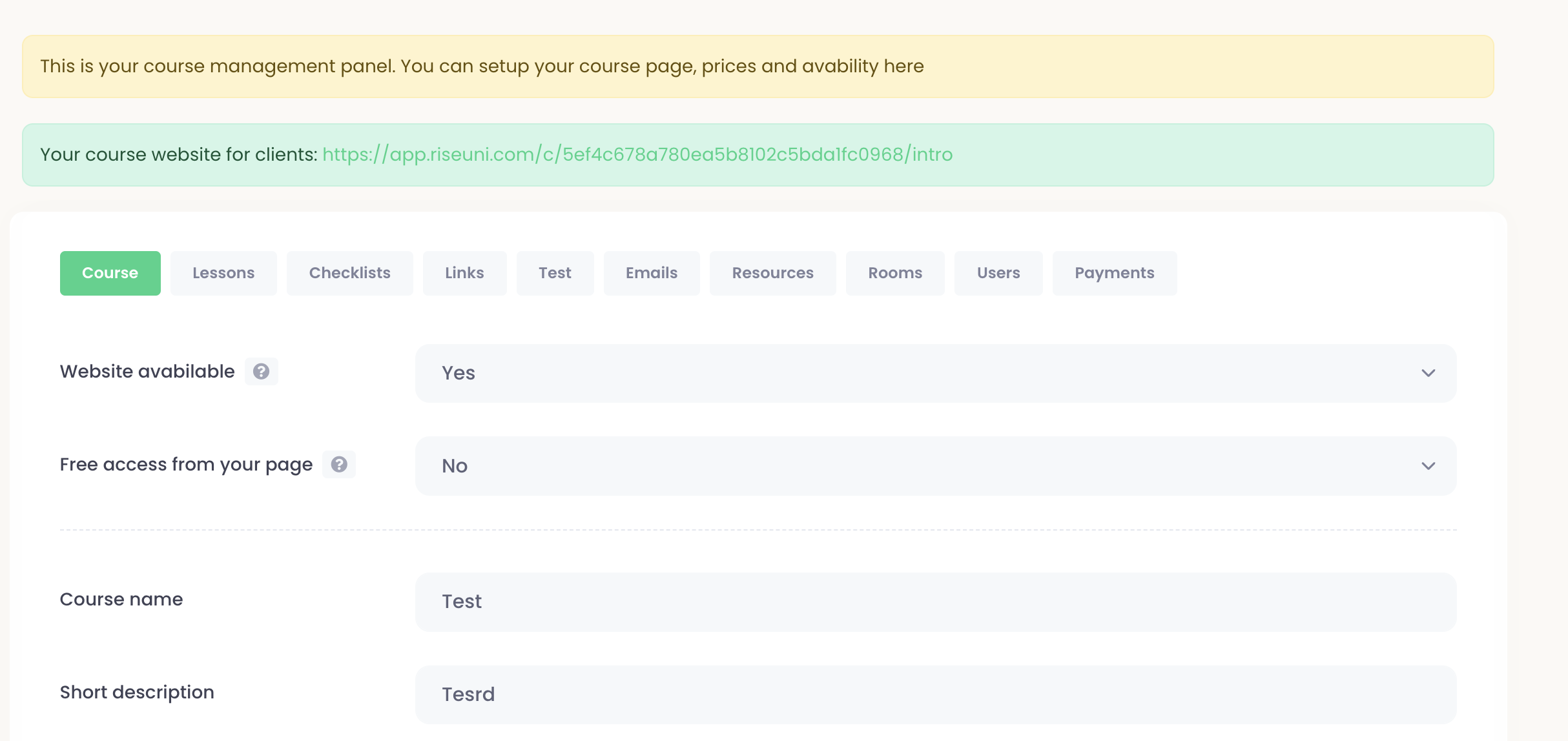The image size is (1568, 741).
Task: Open the Free access from your page dropdown
Action: tap(935, 466)
